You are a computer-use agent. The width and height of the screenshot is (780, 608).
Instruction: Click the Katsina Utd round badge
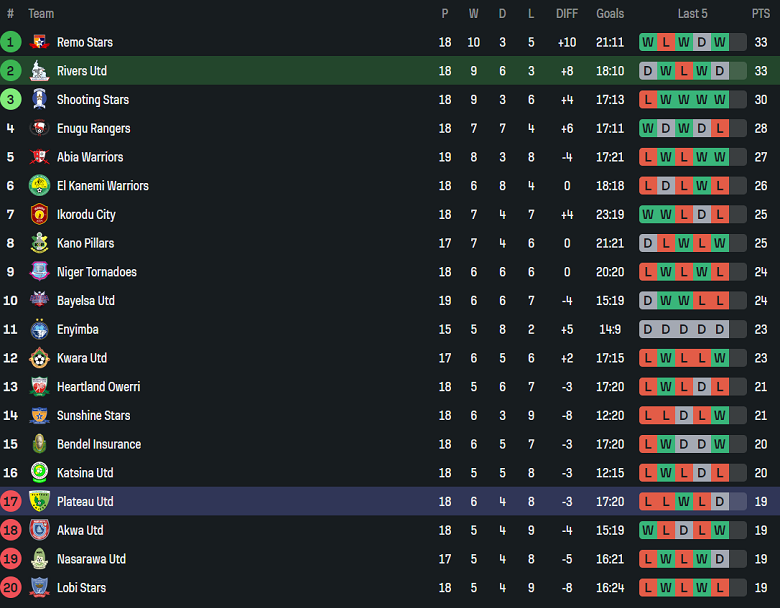39,473
